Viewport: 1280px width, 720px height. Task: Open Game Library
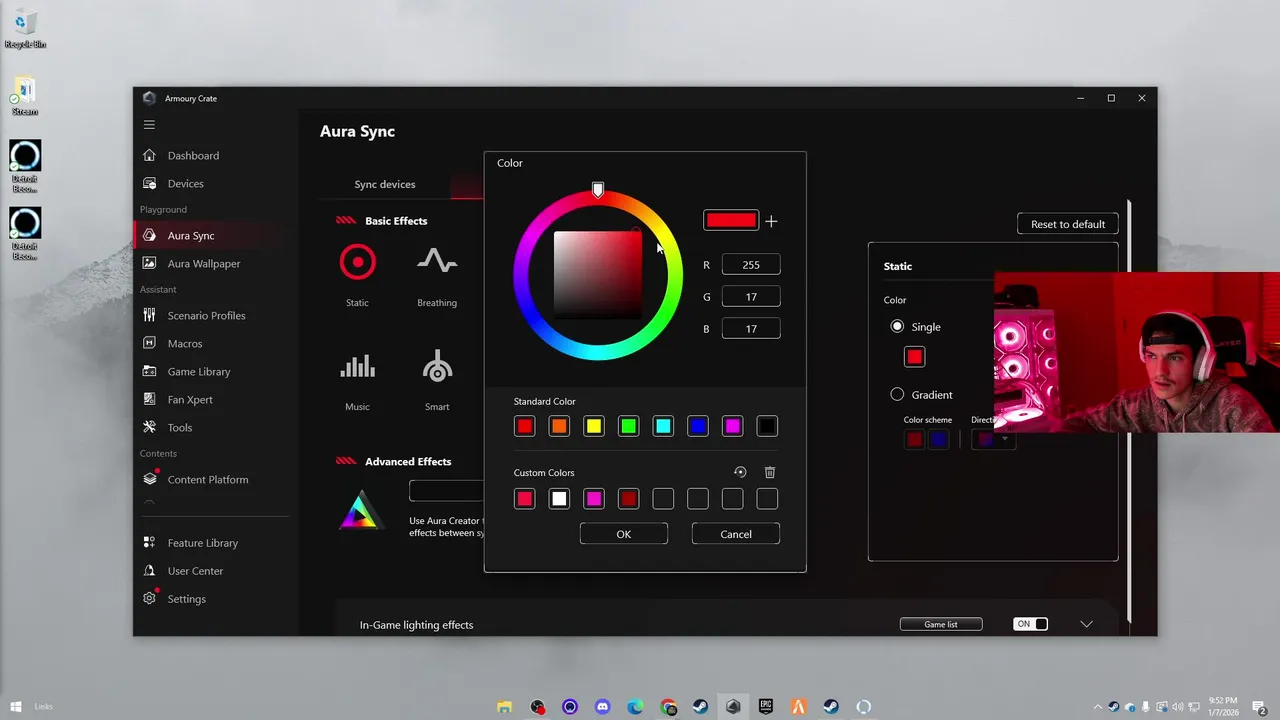[x=199, y=372]
